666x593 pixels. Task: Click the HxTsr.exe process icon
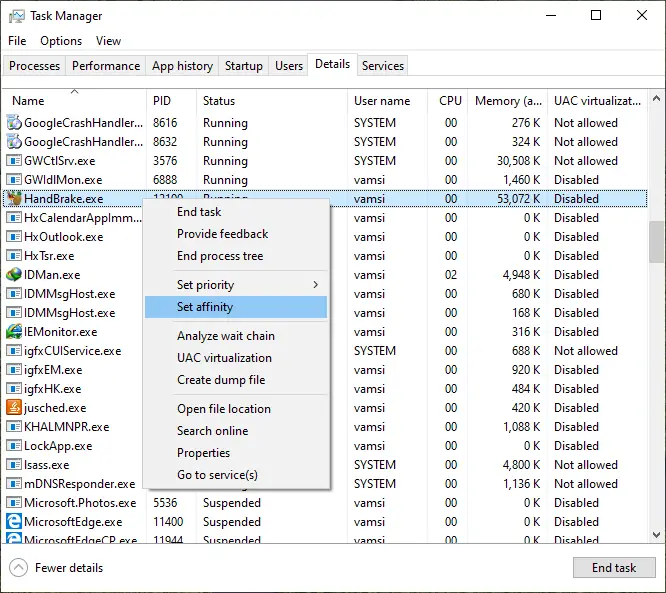[14, 256]
